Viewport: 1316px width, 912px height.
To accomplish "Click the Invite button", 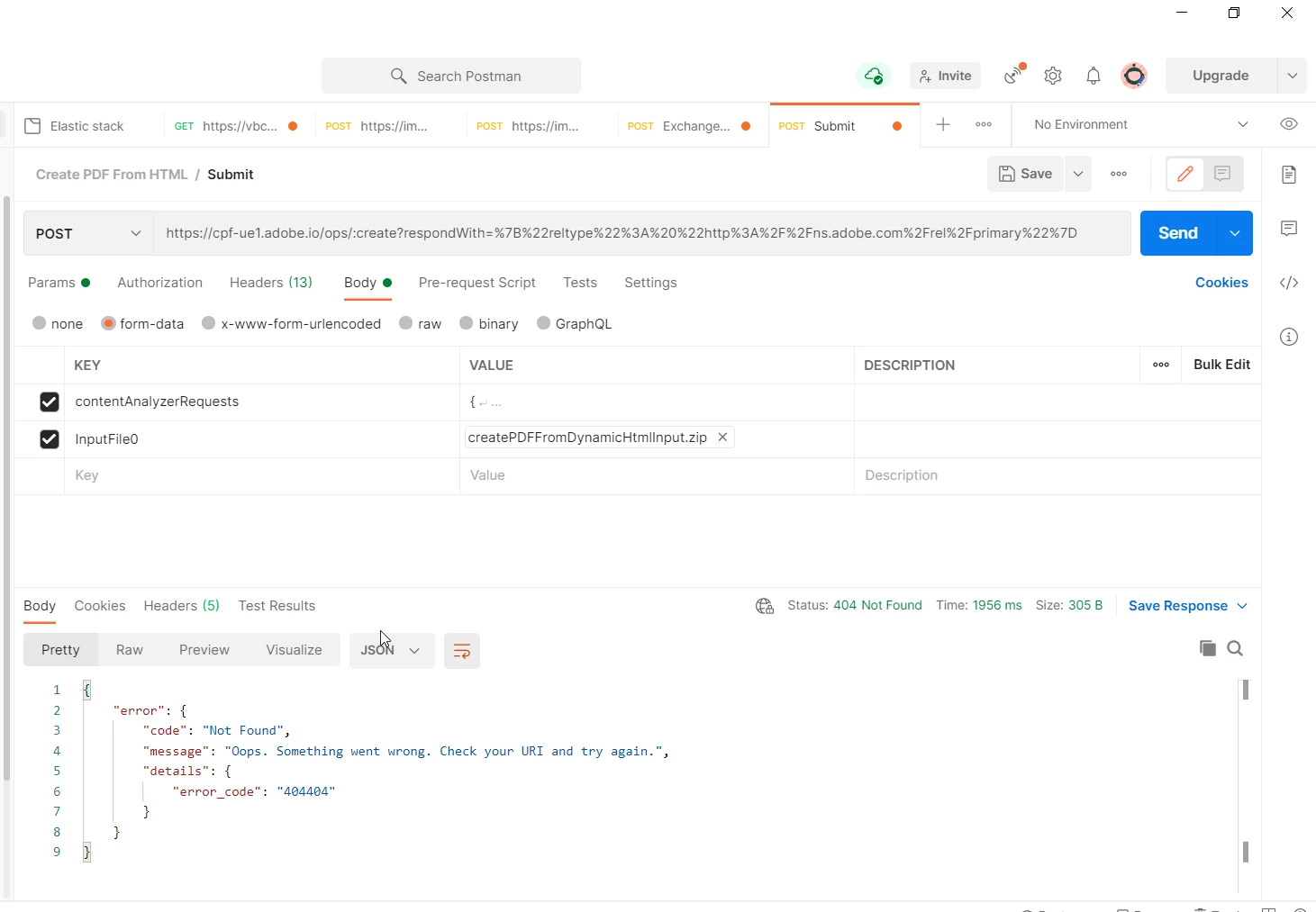I will click(x=946, y=76).
